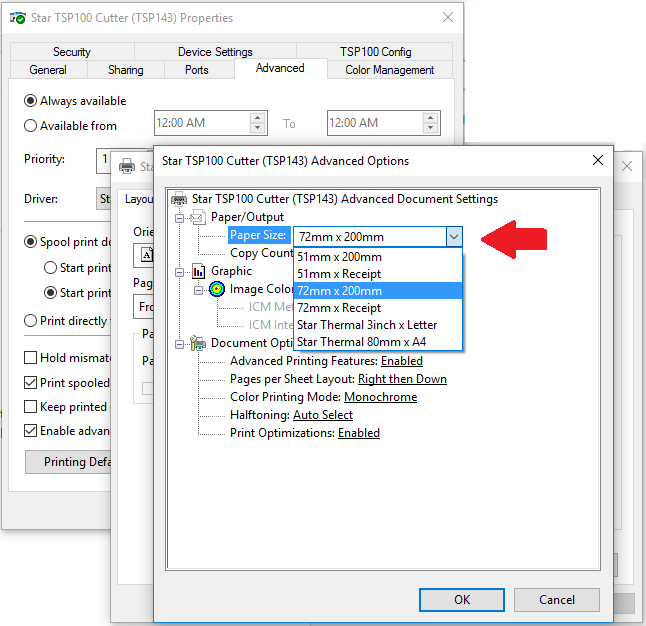Click the Paper/Output envelope icon
The height and width of the screenshot is (626, 646).
[x=198, y=217]
